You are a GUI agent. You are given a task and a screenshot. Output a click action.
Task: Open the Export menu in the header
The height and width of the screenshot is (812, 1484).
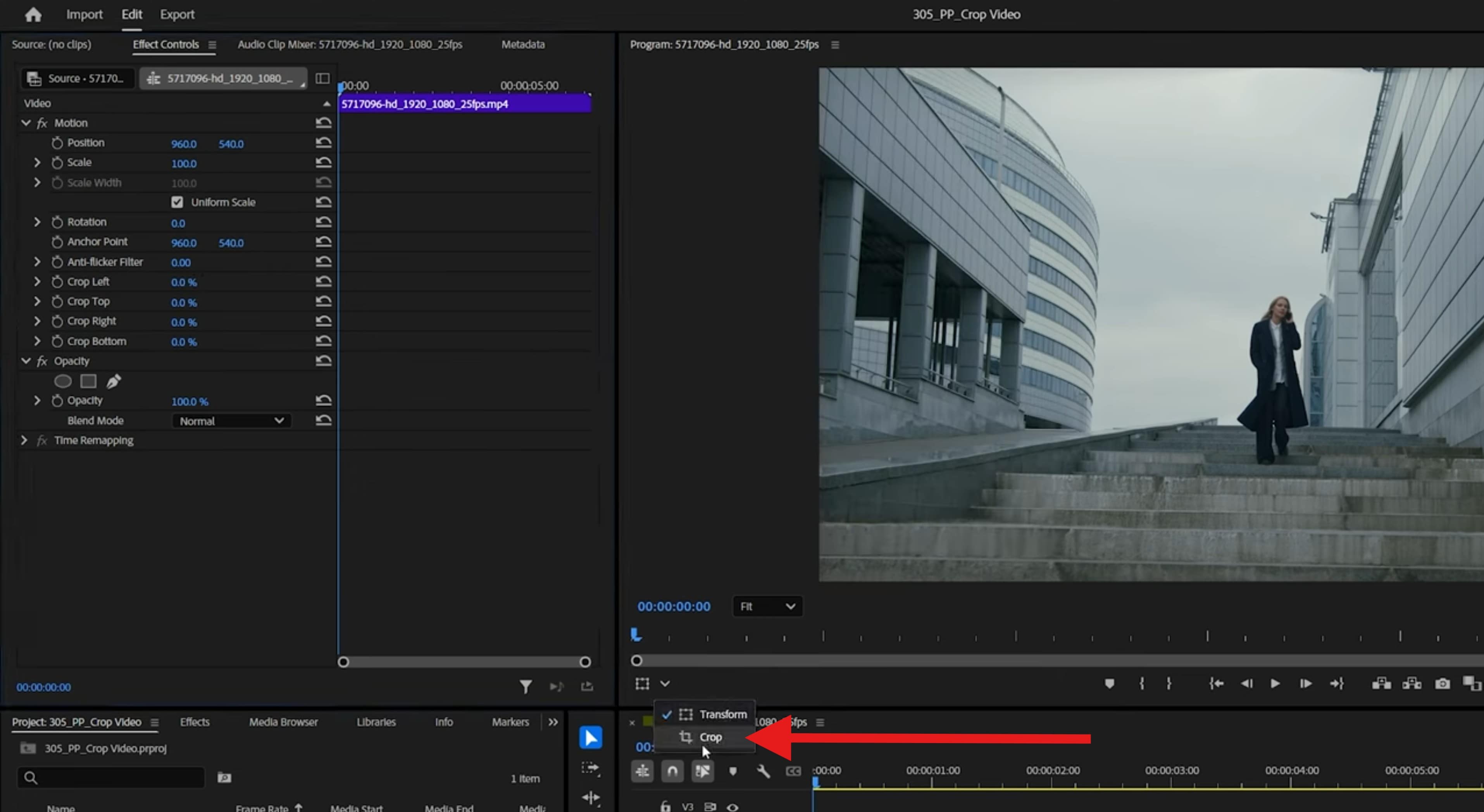point(177,14)
